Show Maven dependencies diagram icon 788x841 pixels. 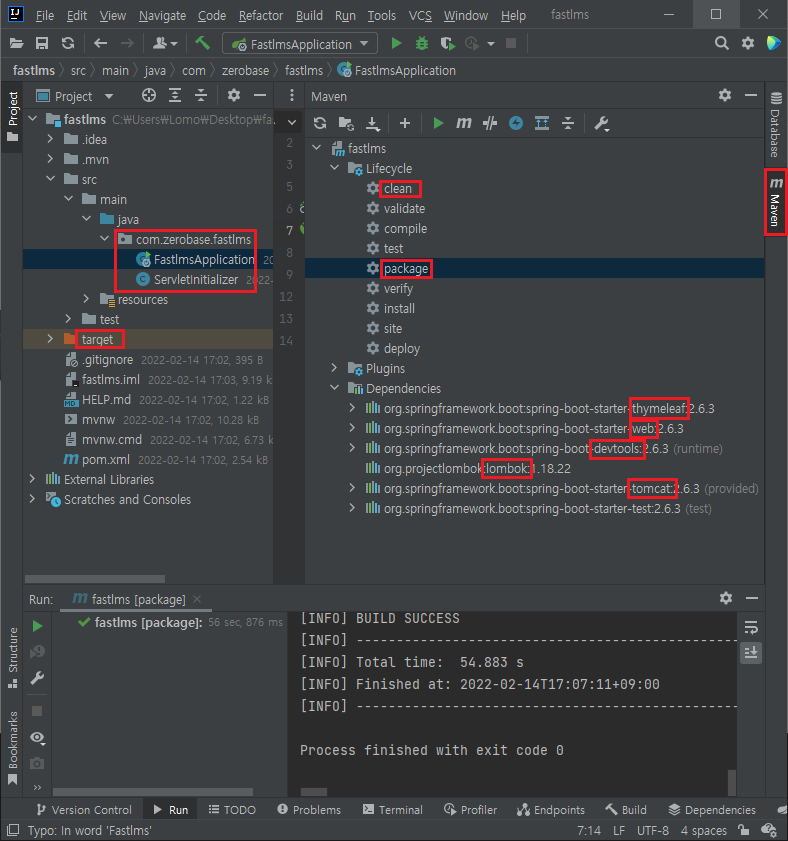pos(542,123)
